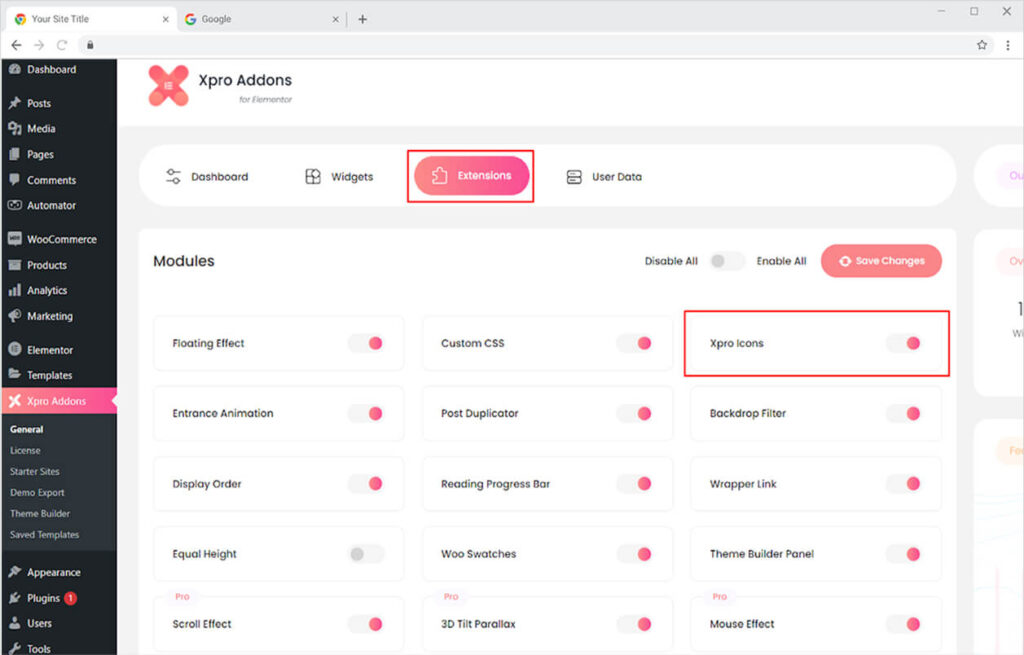The width and height of the screenshot is (1024, 655).
Task: Open a new browser tab with plus
Action: pos(362,19)
